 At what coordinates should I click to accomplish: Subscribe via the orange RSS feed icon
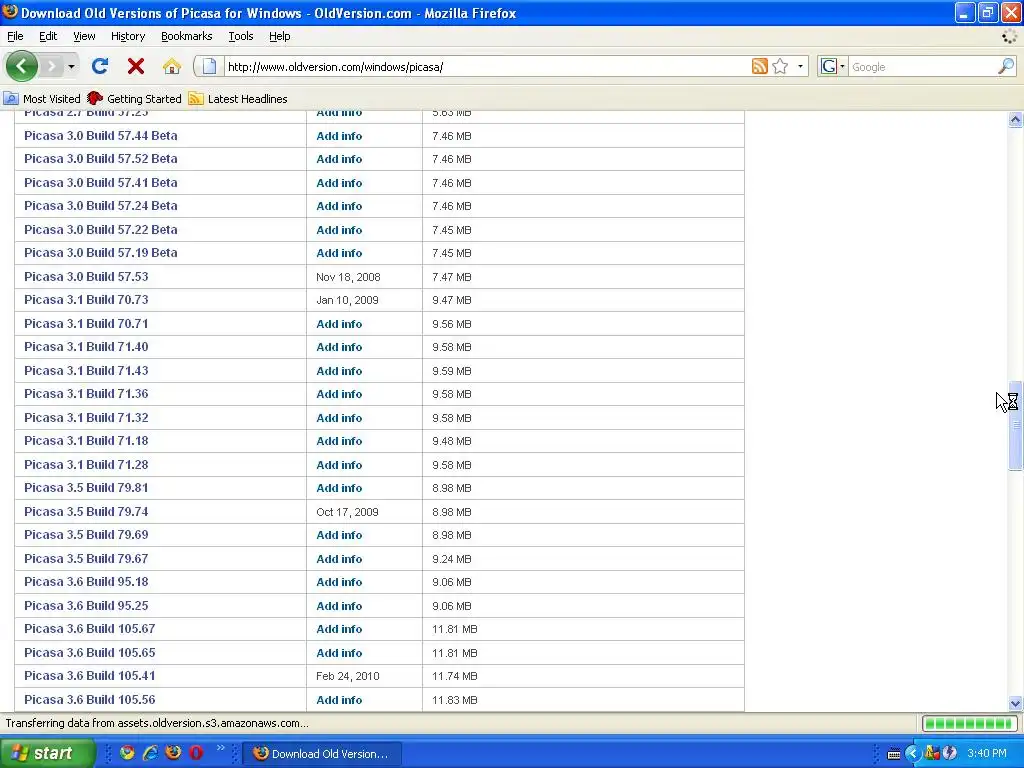760,66
